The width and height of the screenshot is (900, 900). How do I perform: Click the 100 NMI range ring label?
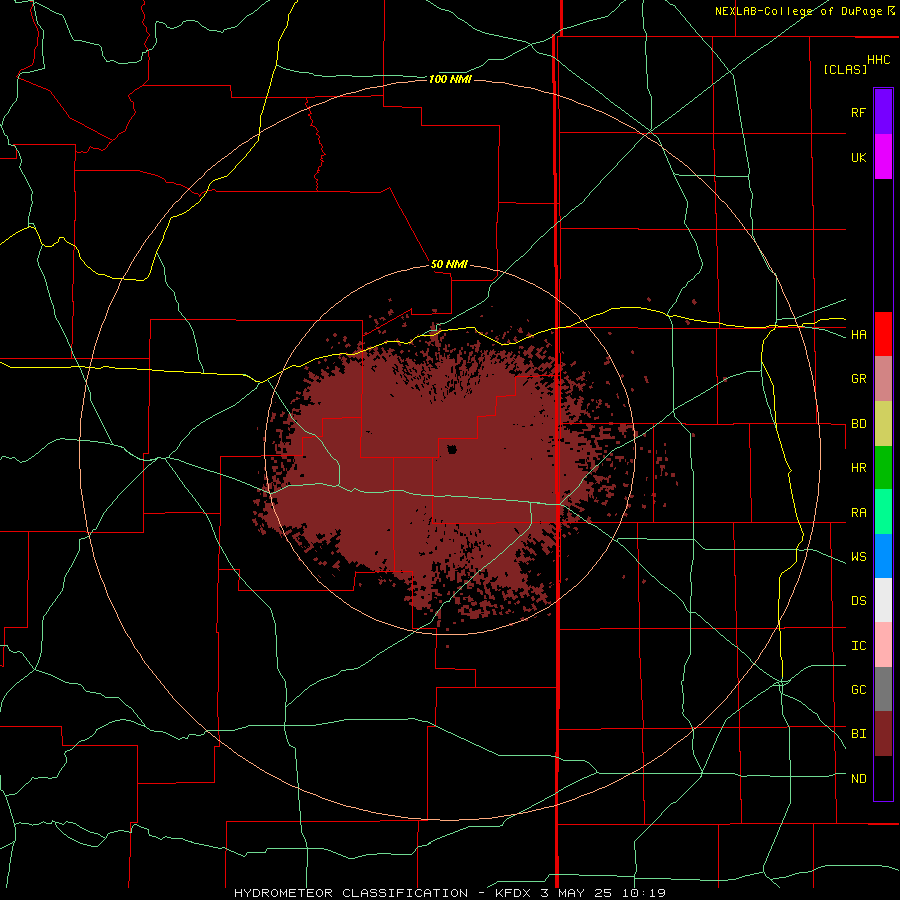point(450,79)
